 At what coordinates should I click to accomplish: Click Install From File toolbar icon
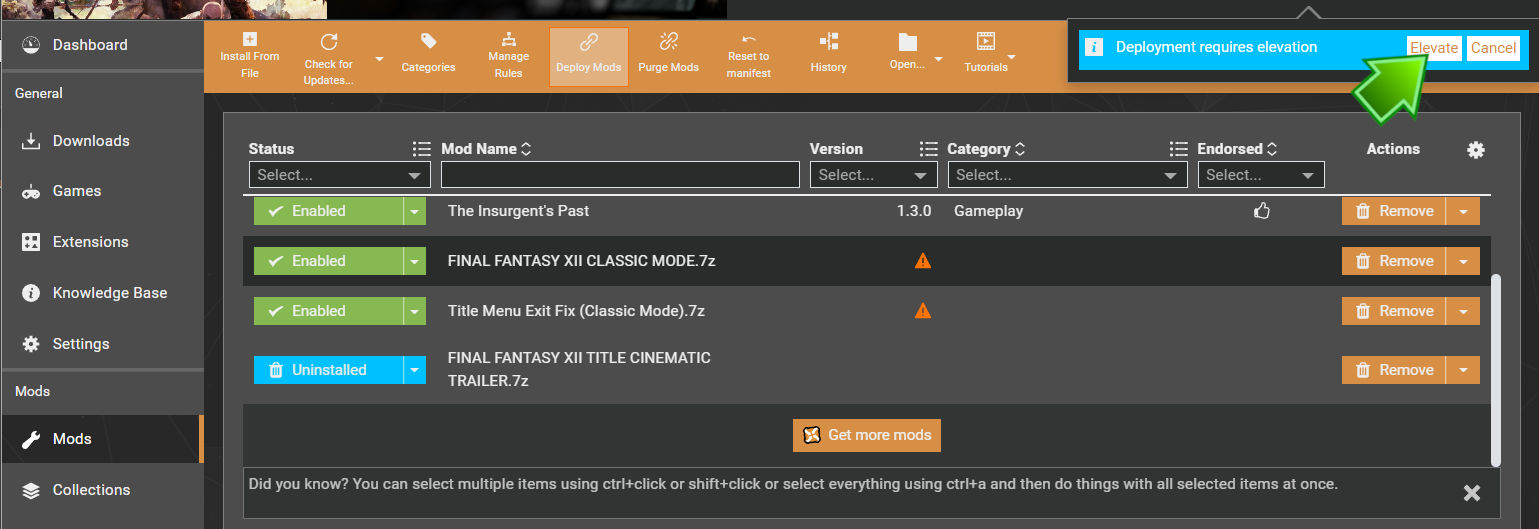[250, 40]
